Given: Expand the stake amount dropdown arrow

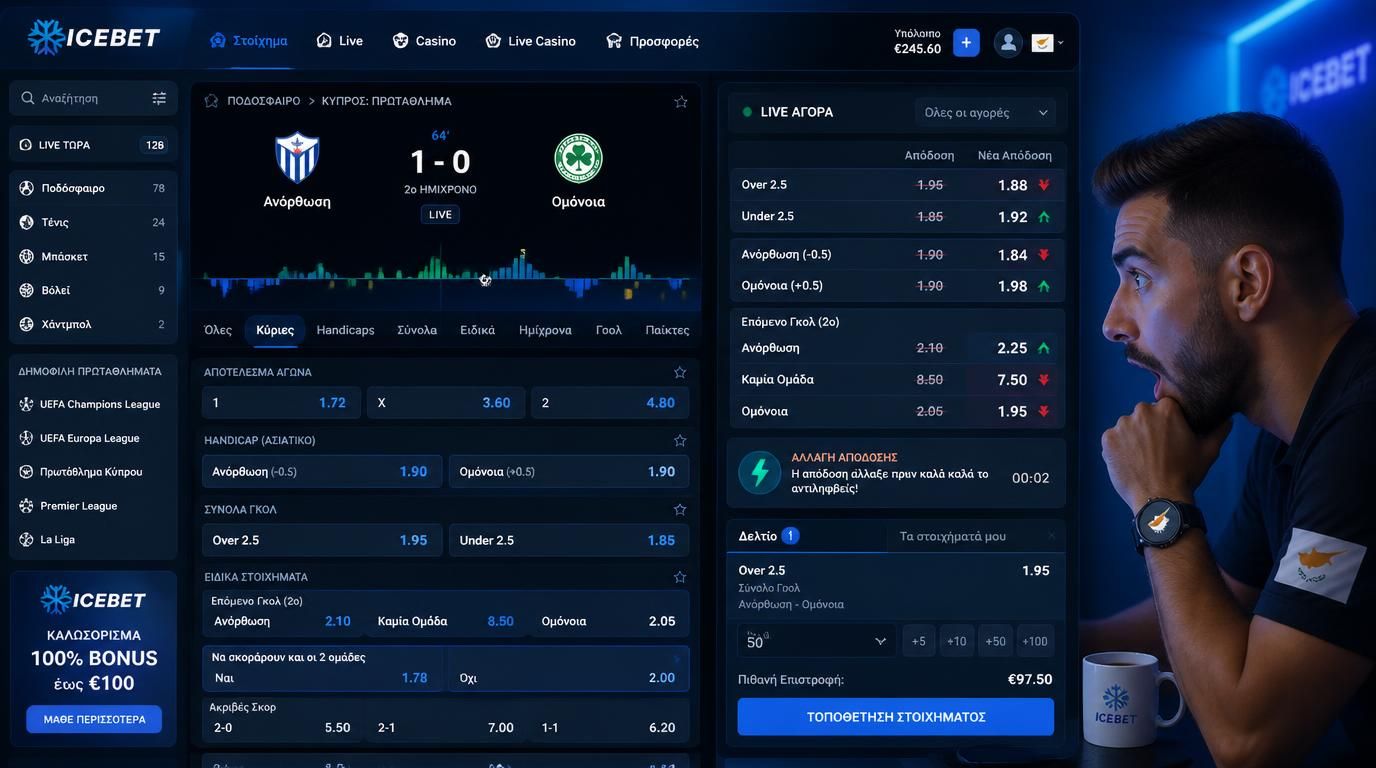Looking at the screenshot, I should [x=880, y=641].
